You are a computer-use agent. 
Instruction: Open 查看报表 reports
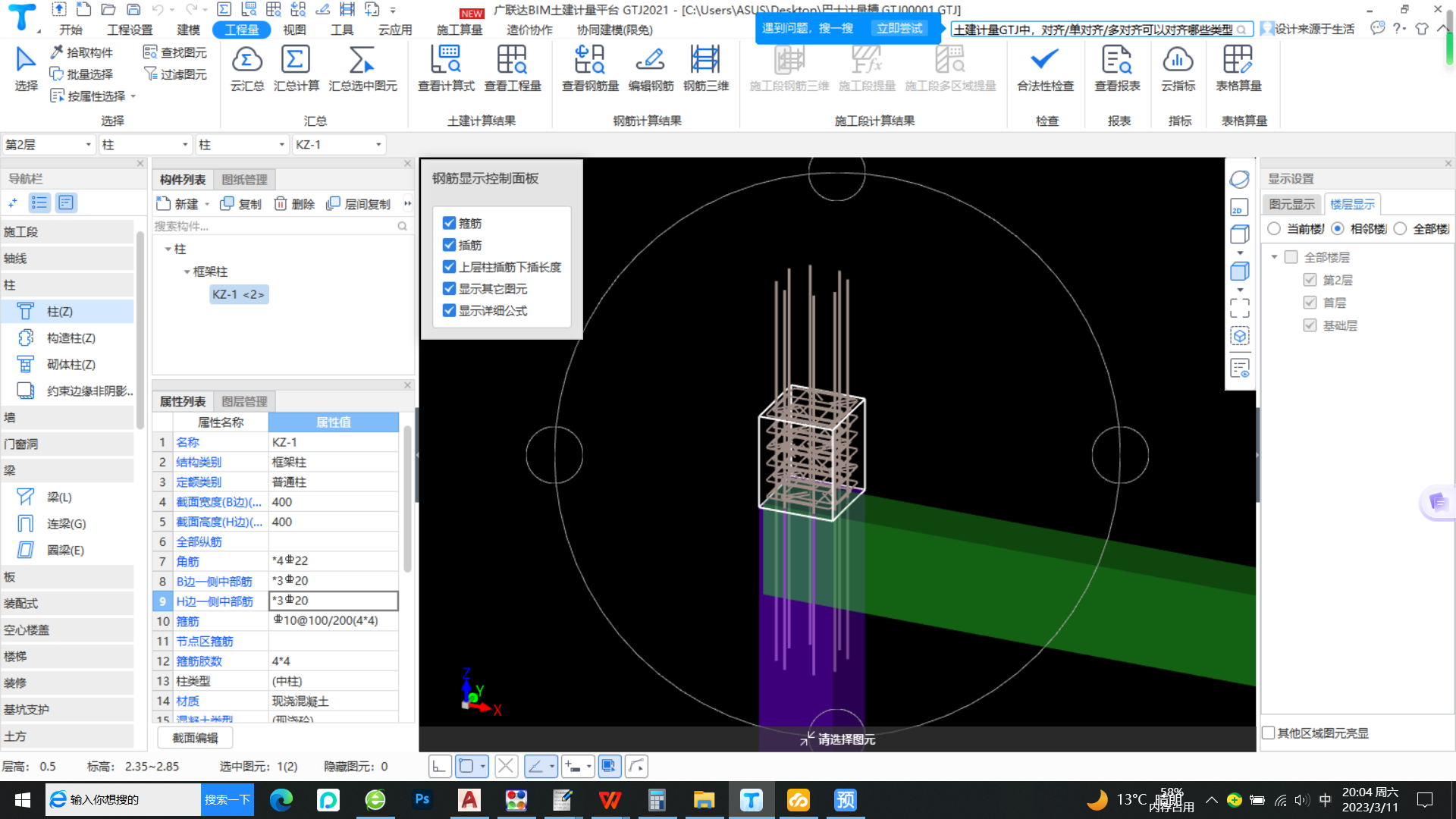click(1117, 68)
